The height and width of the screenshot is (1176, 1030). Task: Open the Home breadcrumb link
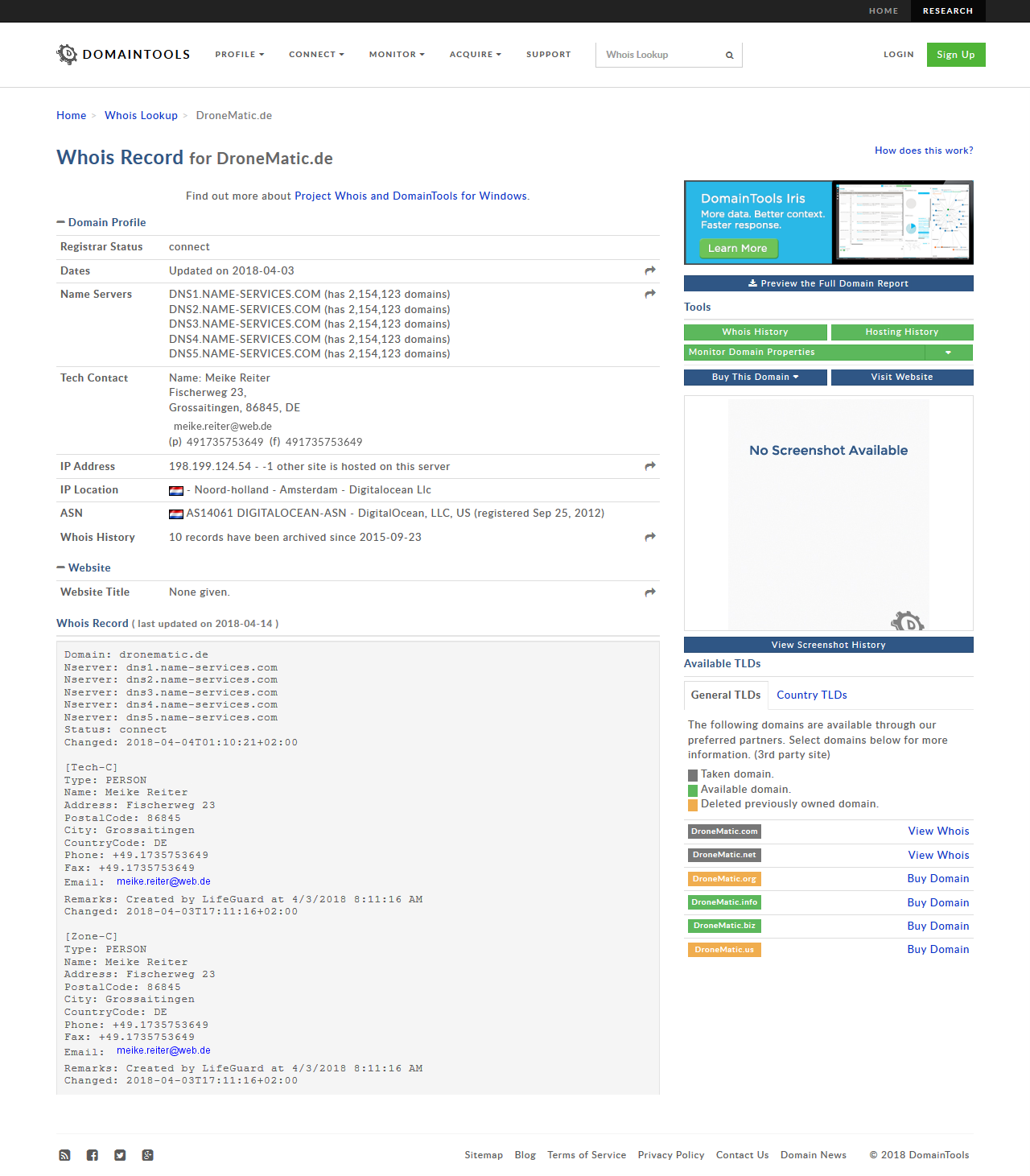(72, 116)
